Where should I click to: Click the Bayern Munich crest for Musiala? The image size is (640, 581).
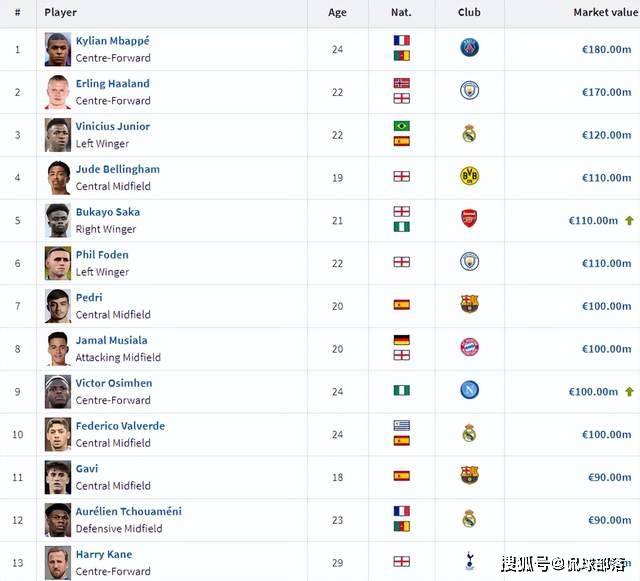(x=469, y=347)
